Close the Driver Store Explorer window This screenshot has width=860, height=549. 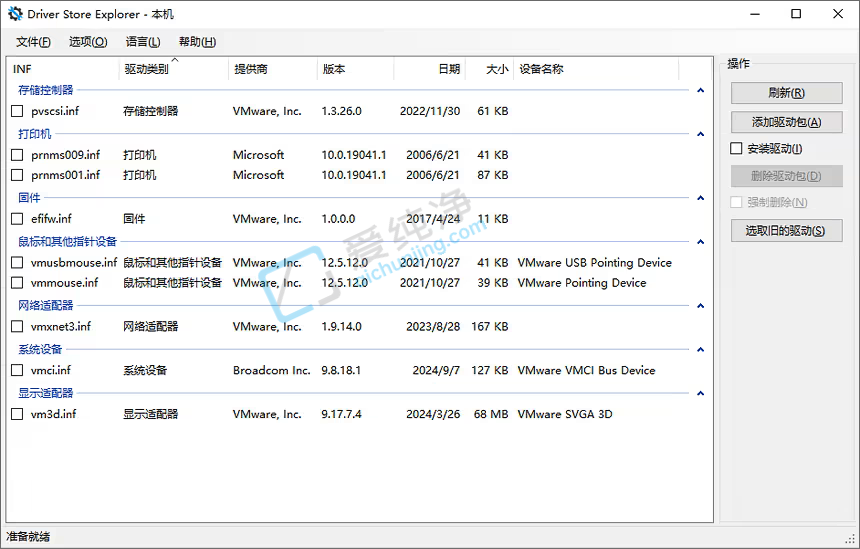(x=838, y=14)
